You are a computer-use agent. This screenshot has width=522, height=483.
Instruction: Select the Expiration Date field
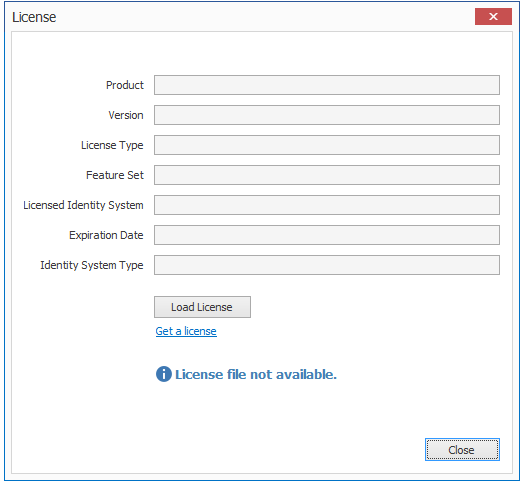click(327, 235)
